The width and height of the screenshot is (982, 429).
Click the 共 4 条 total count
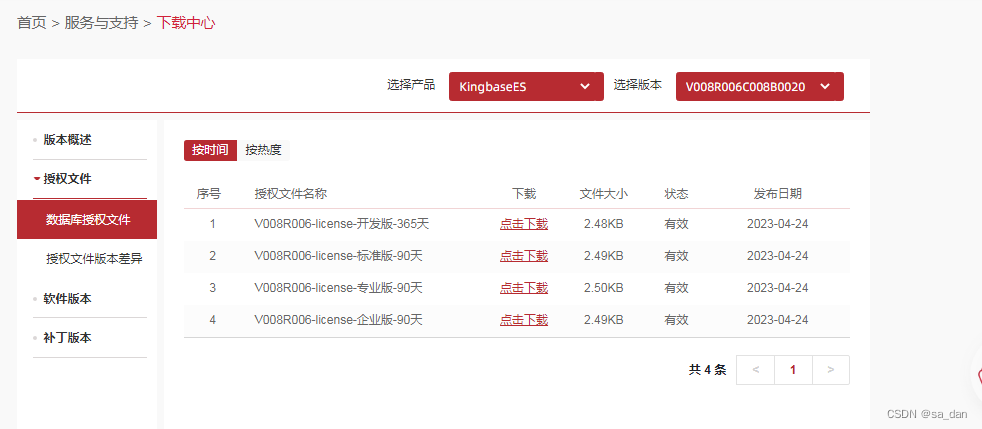[708, 370]
